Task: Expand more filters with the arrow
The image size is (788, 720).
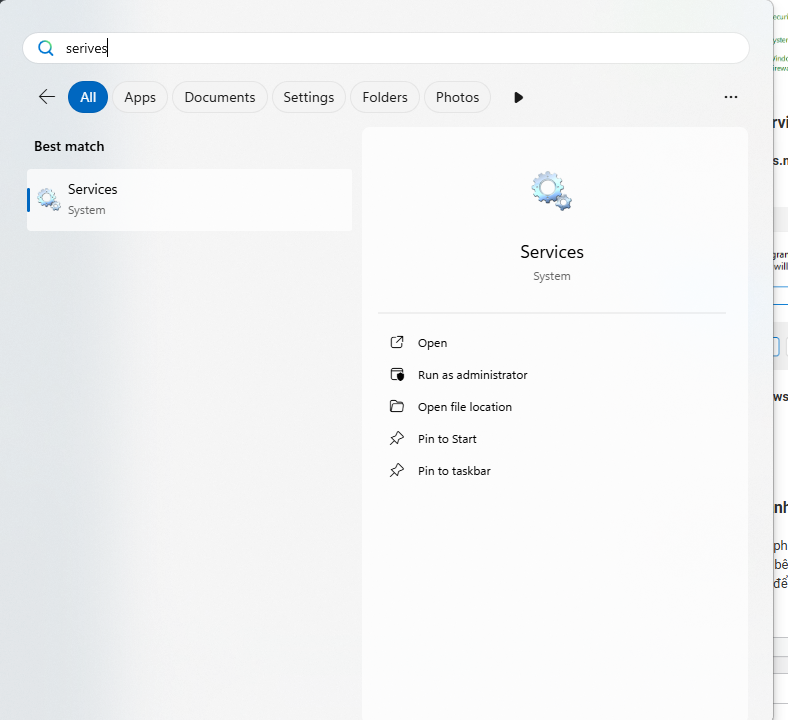Action: click(x=518, y=97)
